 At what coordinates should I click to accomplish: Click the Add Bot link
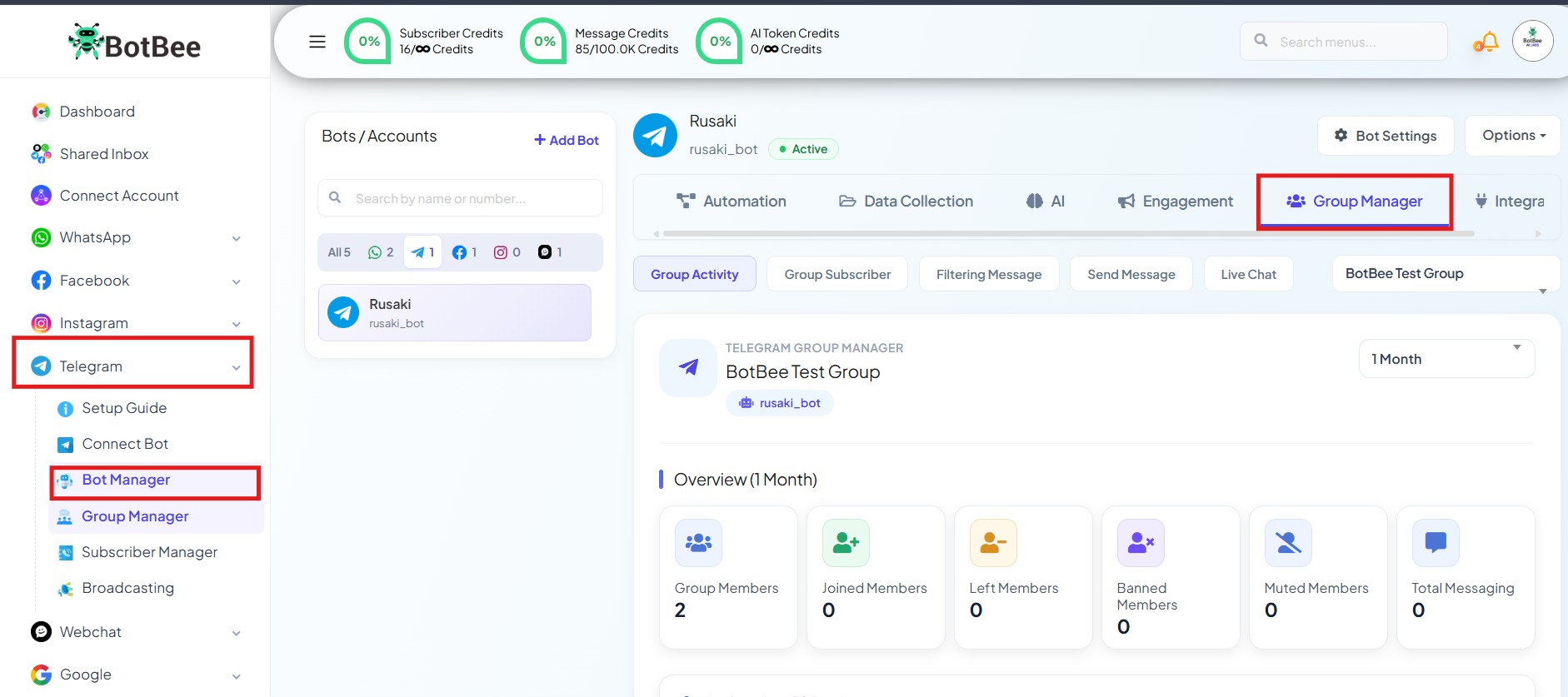pos(567,140)
